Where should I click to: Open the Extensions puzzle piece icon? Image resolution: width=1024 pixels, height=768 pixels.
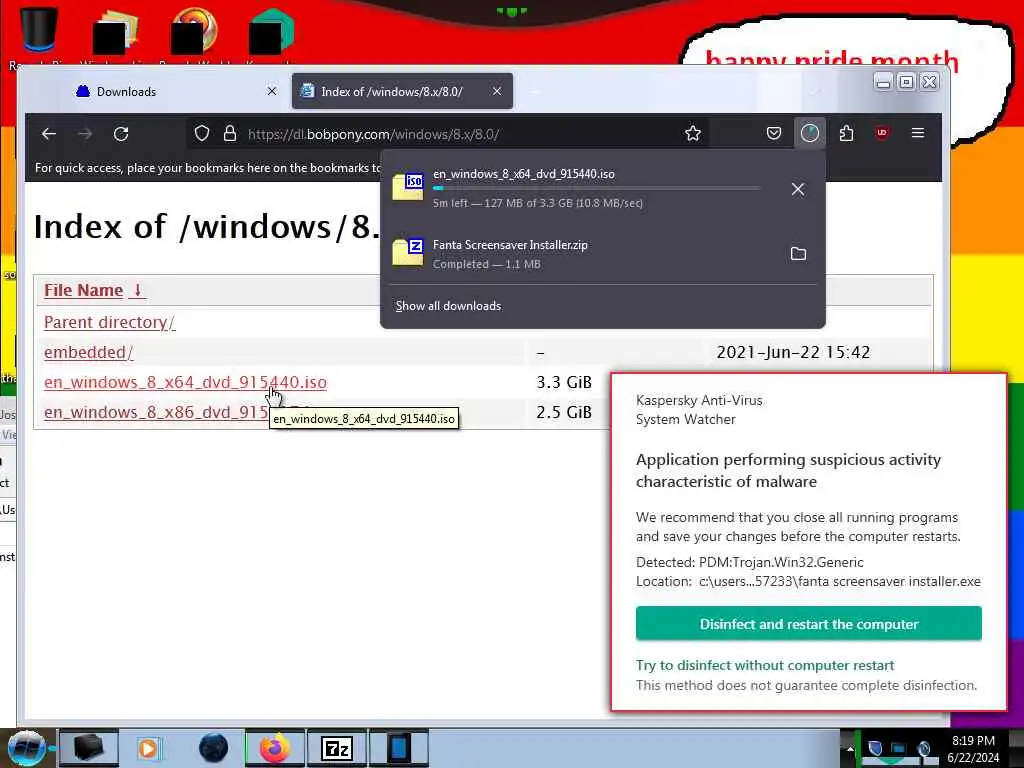pos(846,134)
